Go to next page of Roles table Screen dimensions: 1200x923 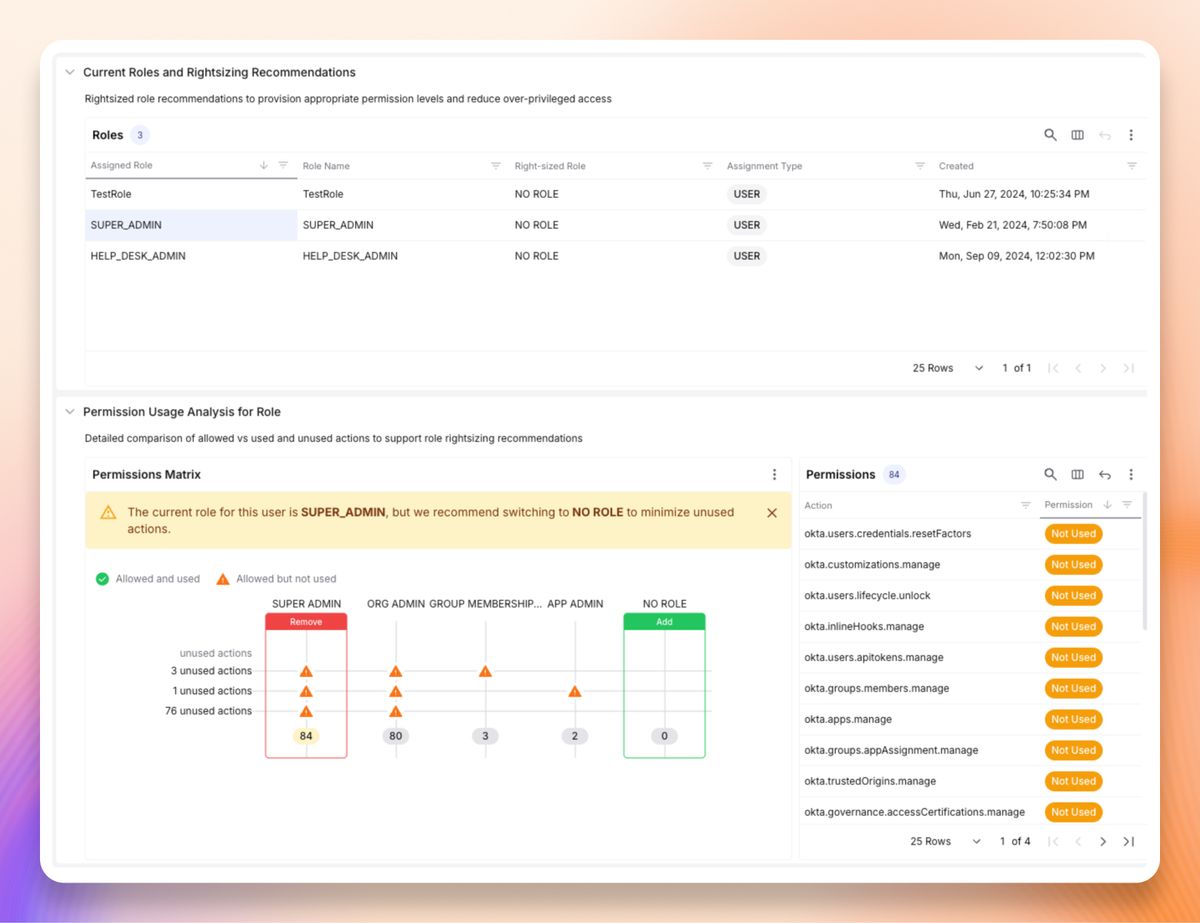tap(1103, 368)
